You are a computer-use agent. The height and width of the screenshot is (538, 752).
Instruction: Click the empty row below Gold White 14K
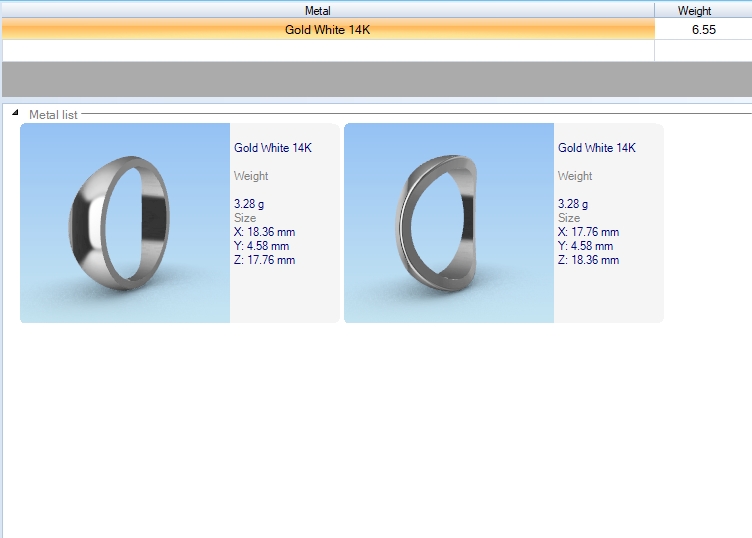(x=327, y=50)
